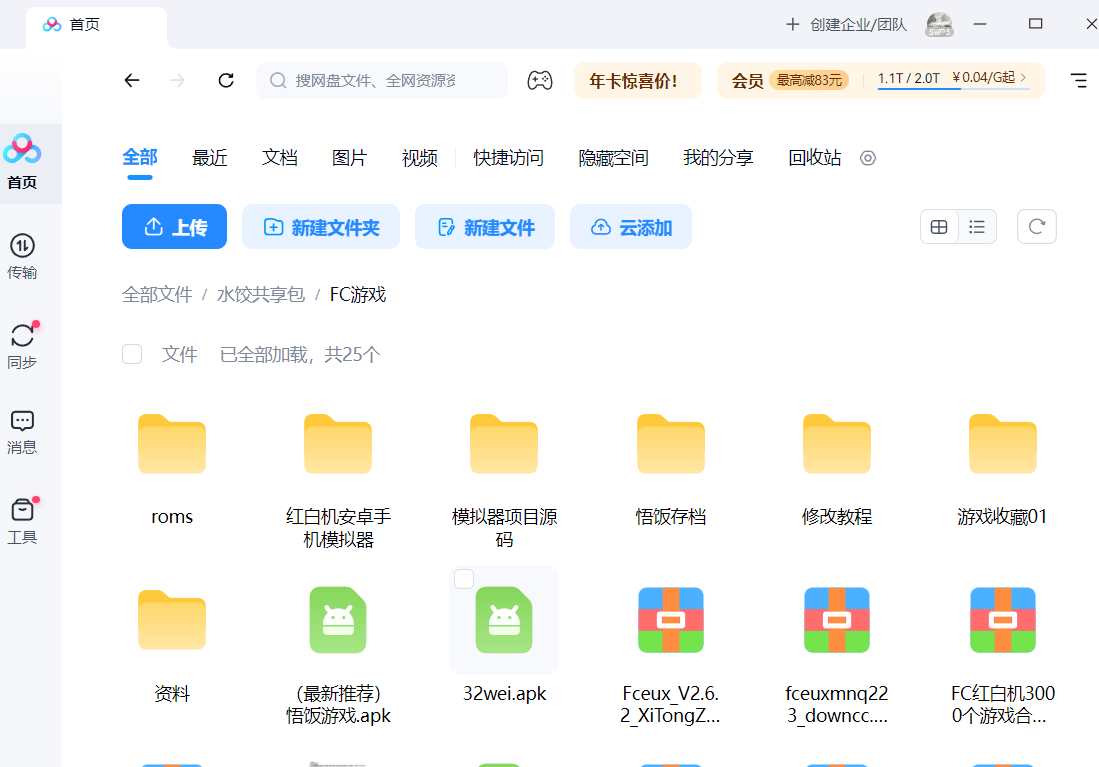Image resolution: width=1099 pixels, height=767 pixels.
Task: Click the 上传 upload button
Action: tap(175, 226)
